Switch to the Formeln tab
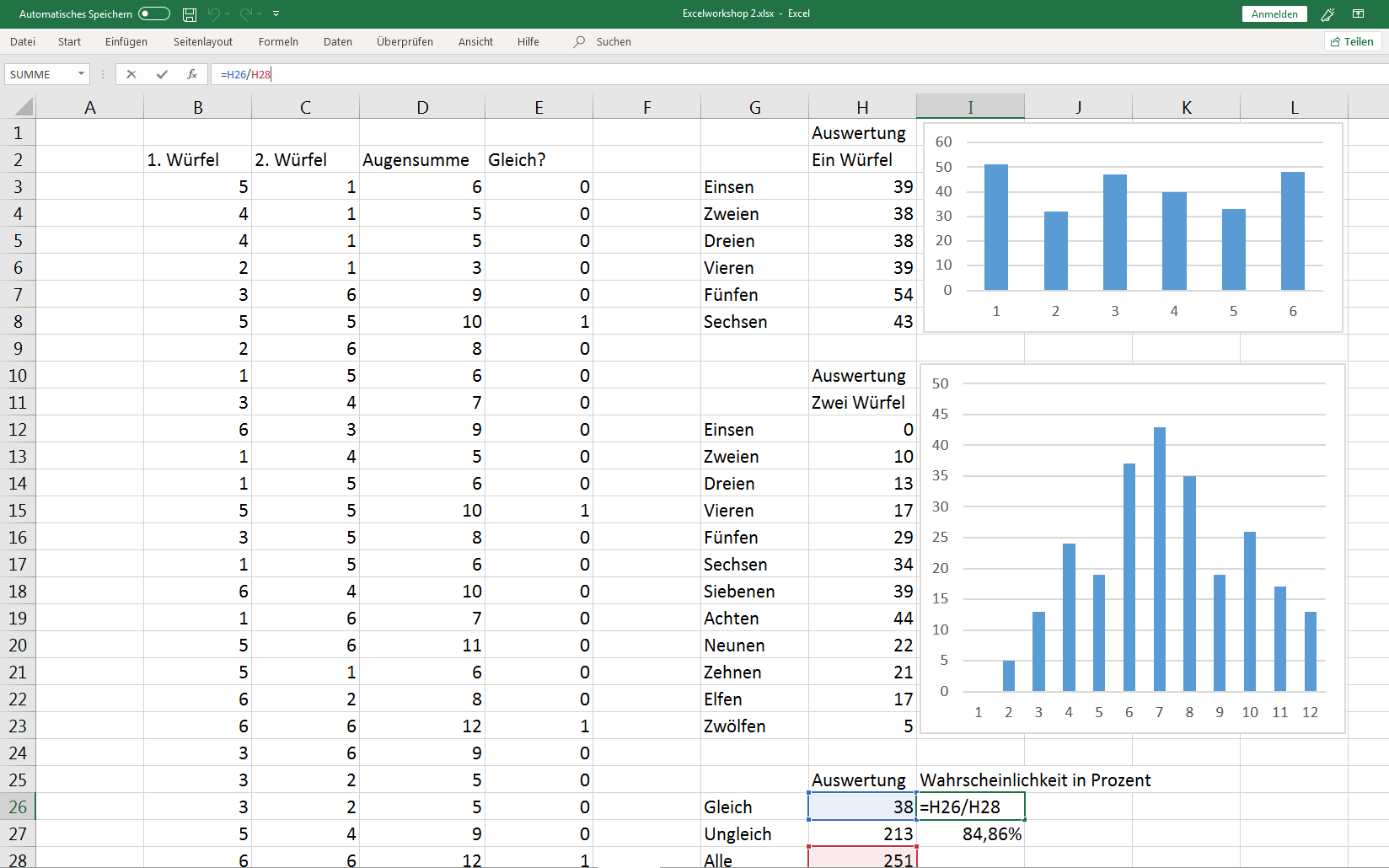1389x868 pixels. click(278, 41)
